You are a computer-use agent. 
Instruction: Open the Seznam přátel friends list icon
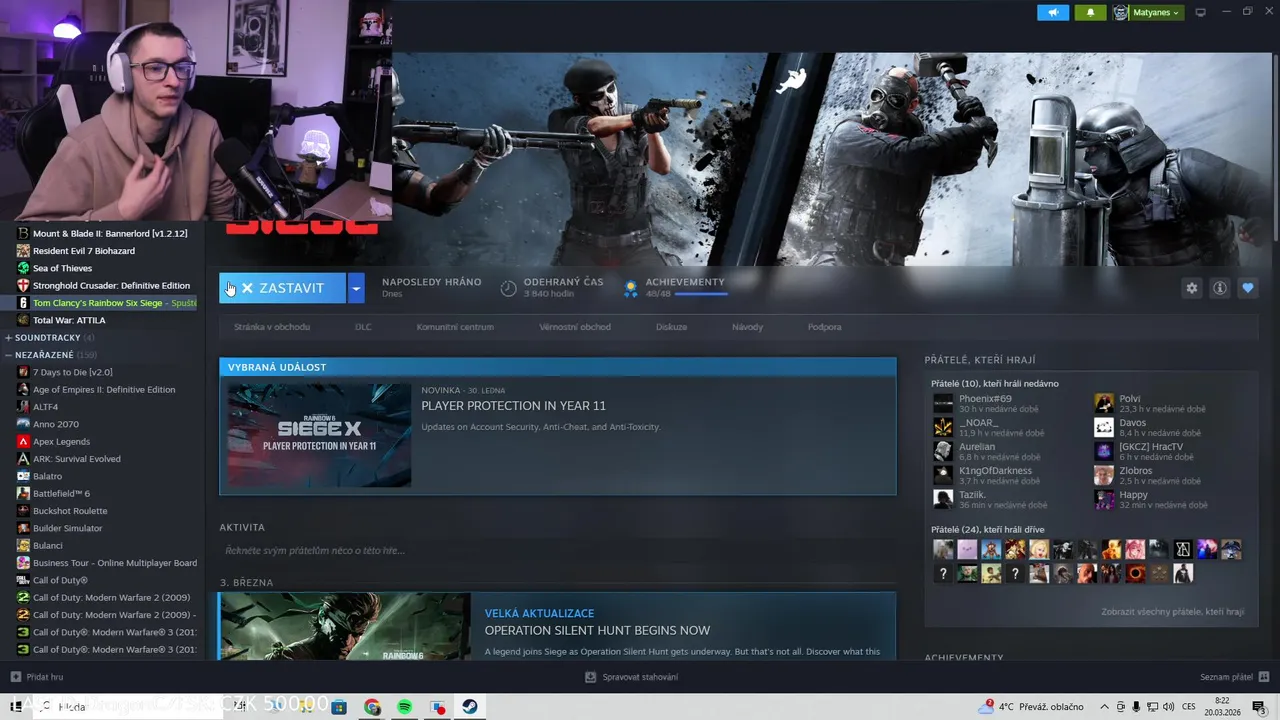[1263, 677]
